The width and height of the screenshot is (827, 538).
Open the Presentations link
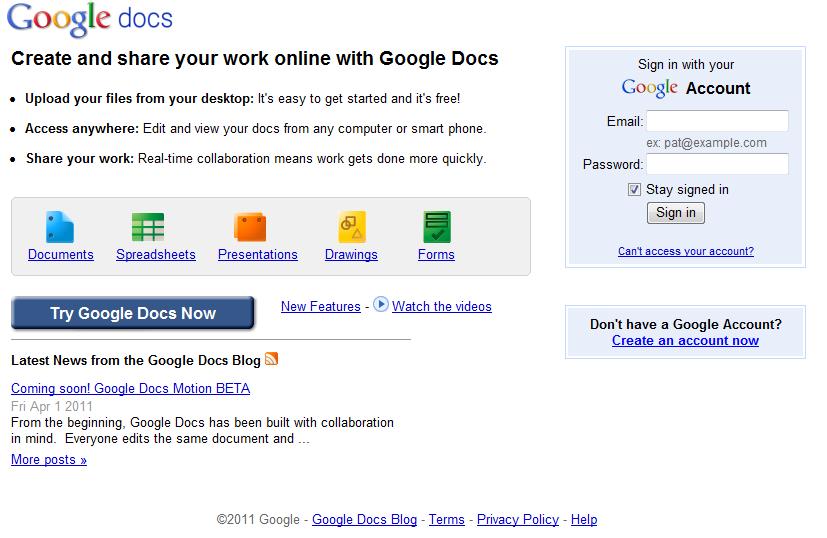(257, 255)
